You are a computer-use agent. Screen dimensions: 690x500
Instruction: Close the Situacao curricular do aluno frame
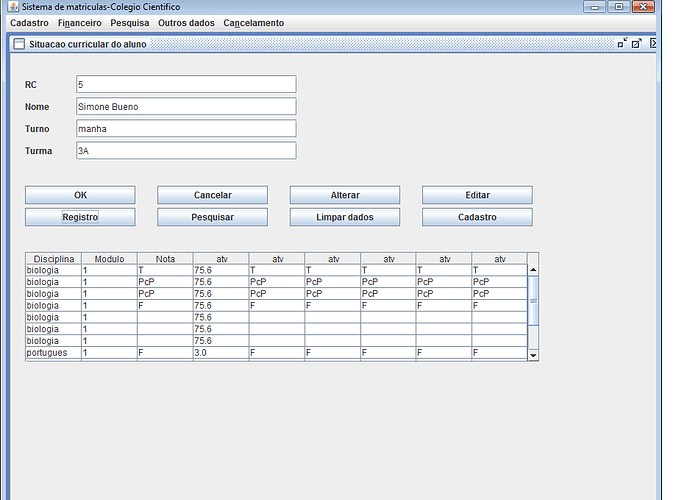point(653,44)
